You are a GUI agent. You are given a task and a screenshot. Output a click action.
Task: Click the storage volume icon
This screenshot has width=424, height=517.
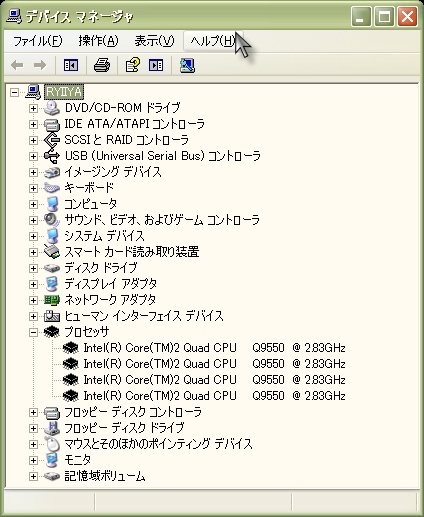[x=52, y=476]
